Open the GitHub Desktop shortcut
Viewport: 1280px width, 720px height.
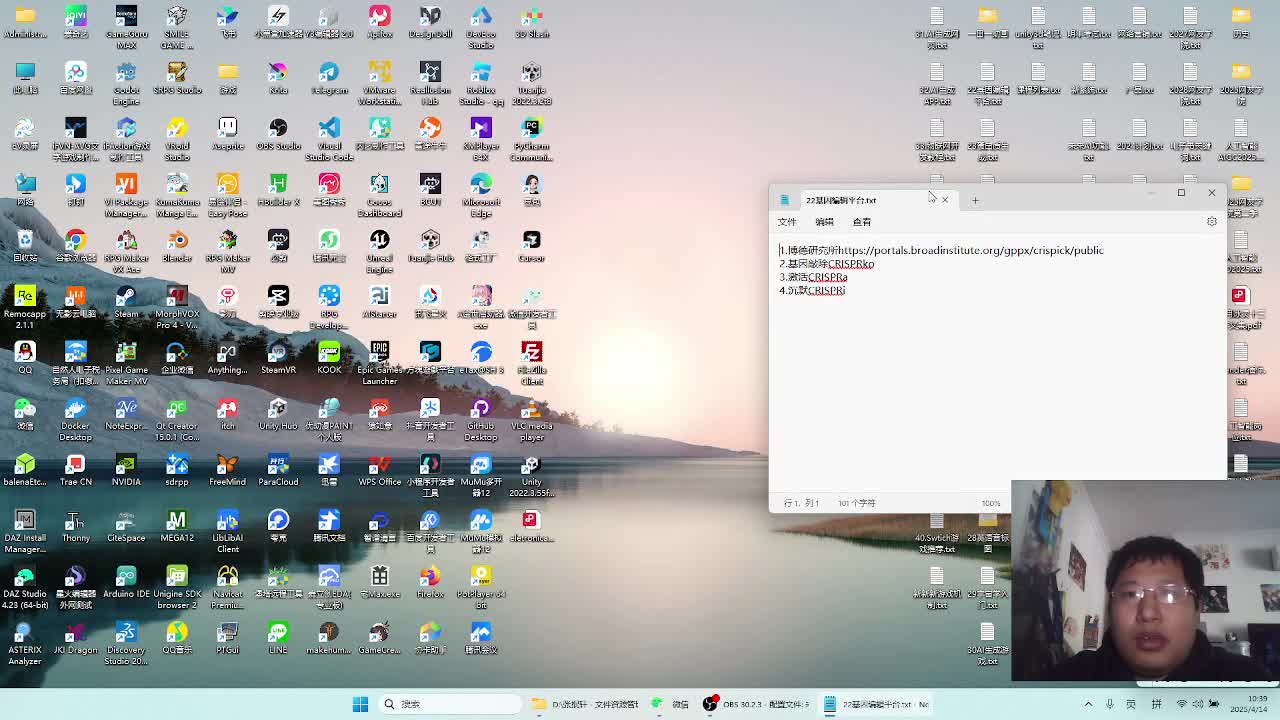[x=481, y=418]
